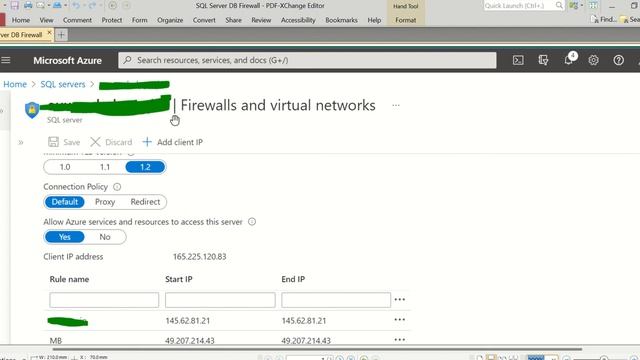Click the SQL server shield icon

[32, 110]
